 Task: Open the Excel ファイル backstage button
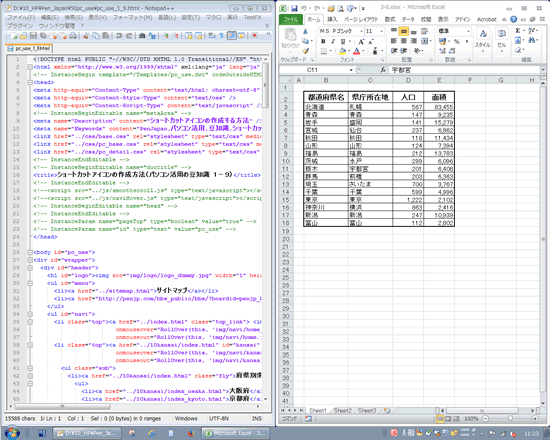(x=291, y=19)
